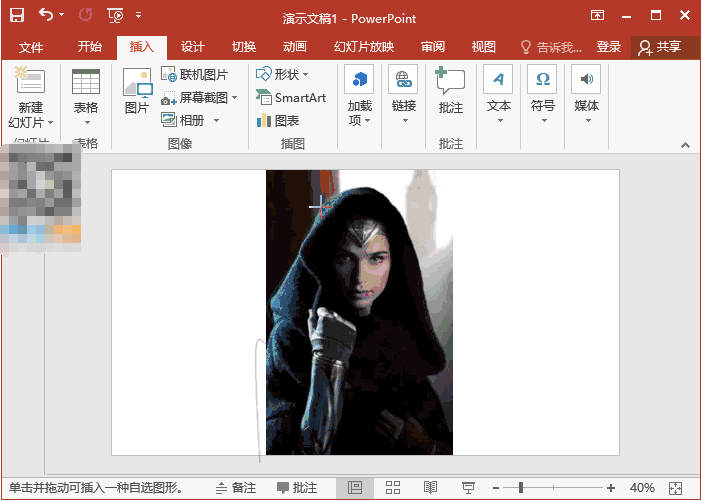This screenshot has height=500, width=702.
Task: Toggle the 备注 notes pane
Action: click(x=235, y=487)
